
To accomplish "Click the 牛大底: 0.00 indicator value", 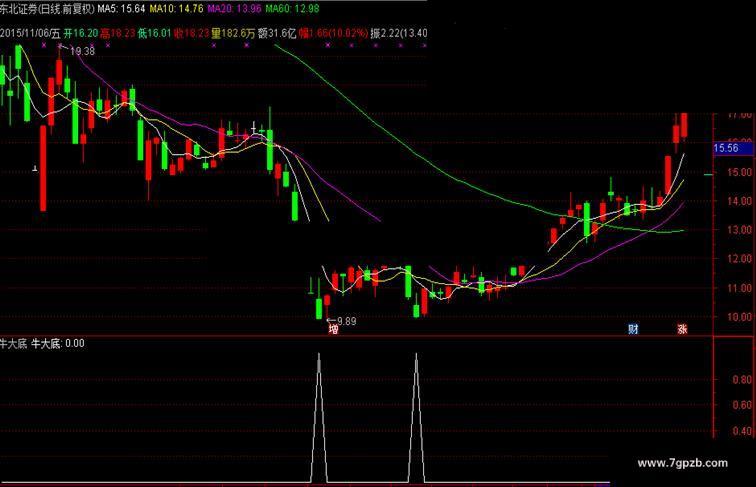I will tap(58, 343).
